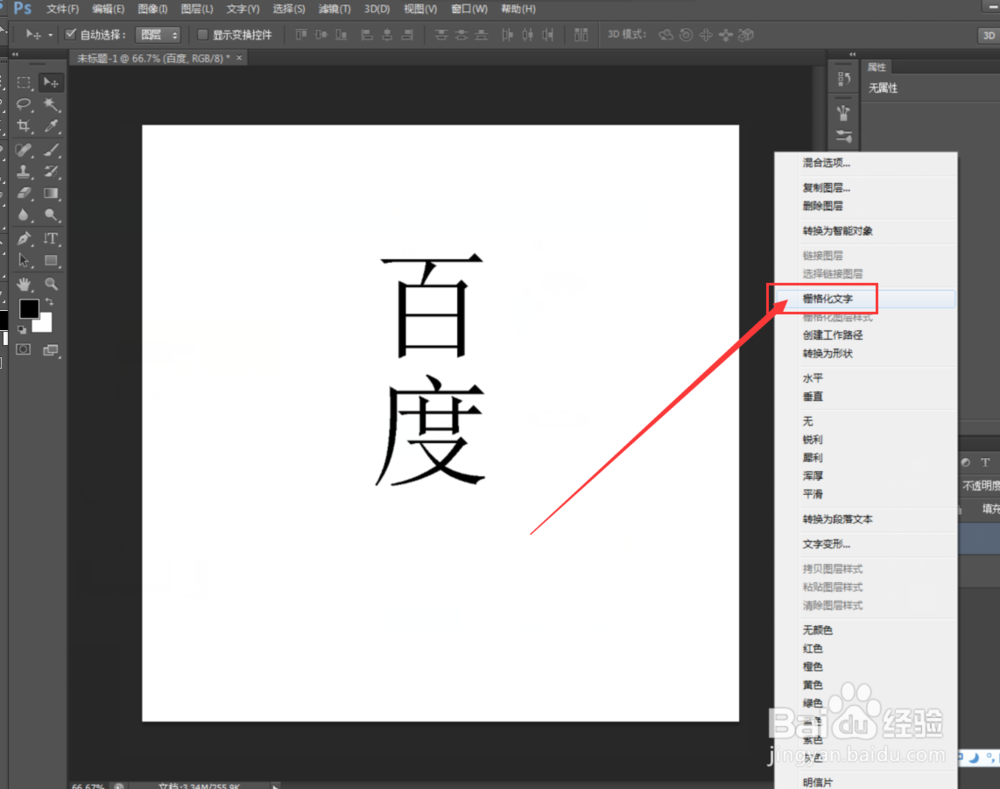
Task: Click Align Top Edges icon in options bar
Action: (x=301, y=34)
